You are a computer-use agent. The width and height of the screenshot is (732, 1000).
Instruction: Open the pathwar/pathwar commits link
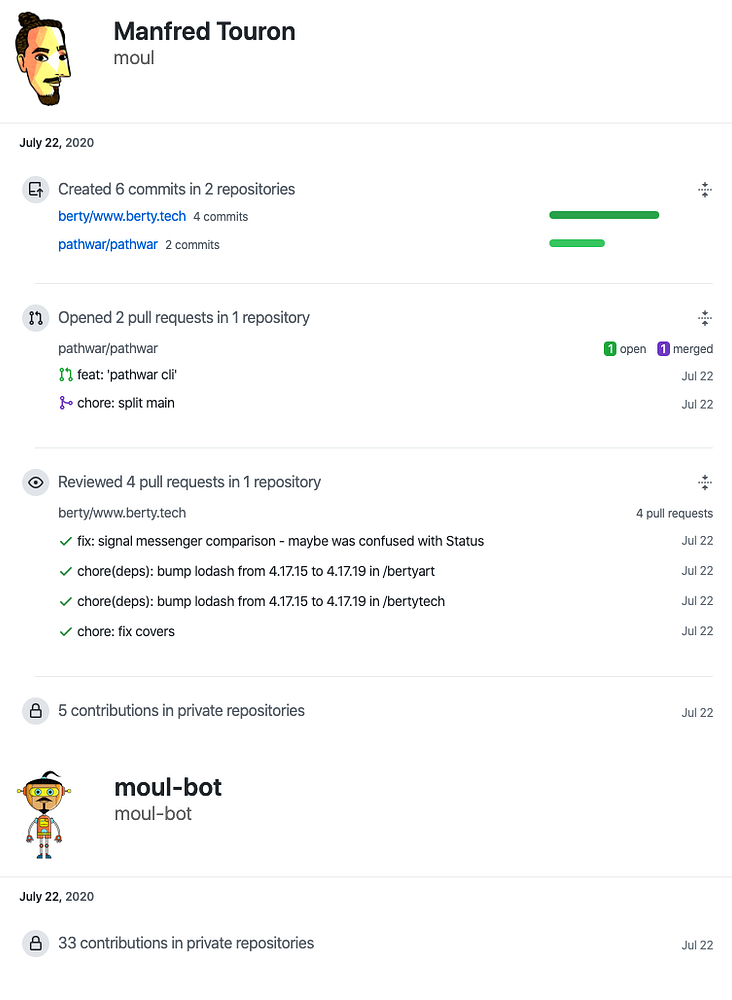108,244
